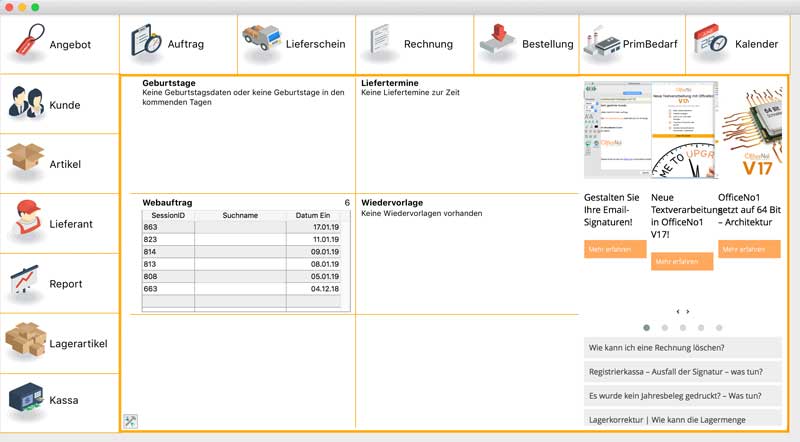This screenshot has height=442, width=800.
Task: Click Mehr erfahren under Email-Signaturen
Action: point(615,249)
